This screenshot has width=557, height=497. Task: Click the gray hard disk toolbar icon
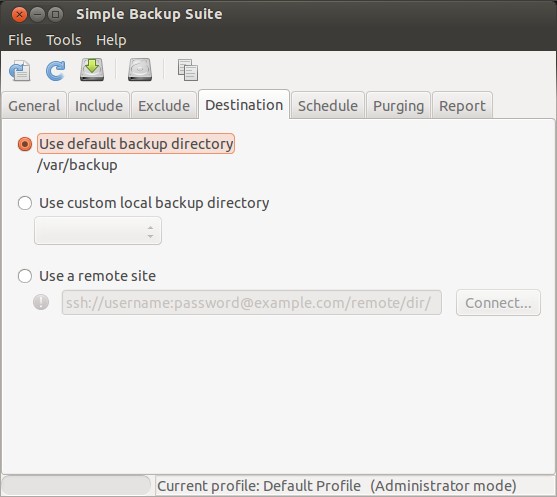140,70
